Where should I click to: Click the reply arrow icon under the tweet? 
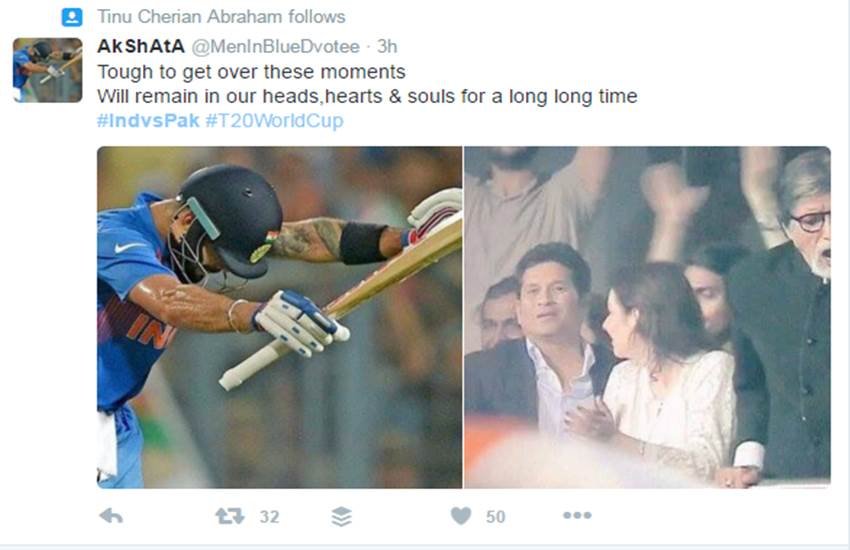(111, 516)
